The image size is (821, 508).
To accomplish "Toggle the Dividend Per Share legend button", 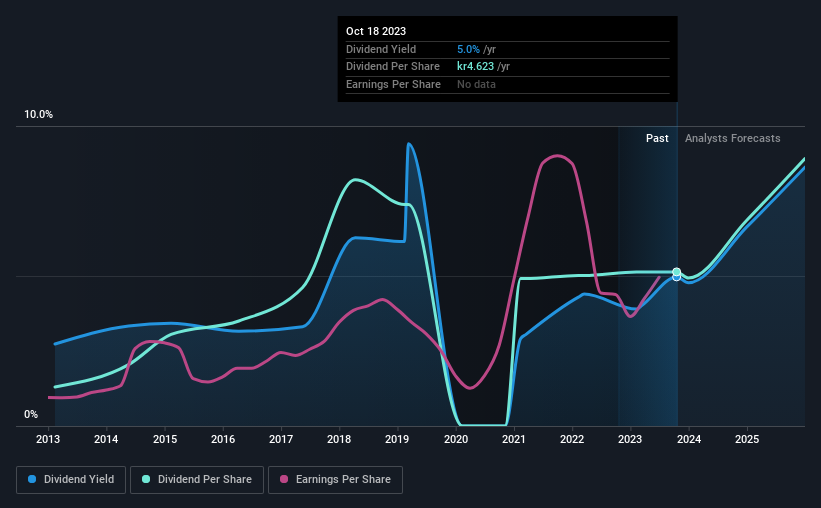I will pos(197,480).
